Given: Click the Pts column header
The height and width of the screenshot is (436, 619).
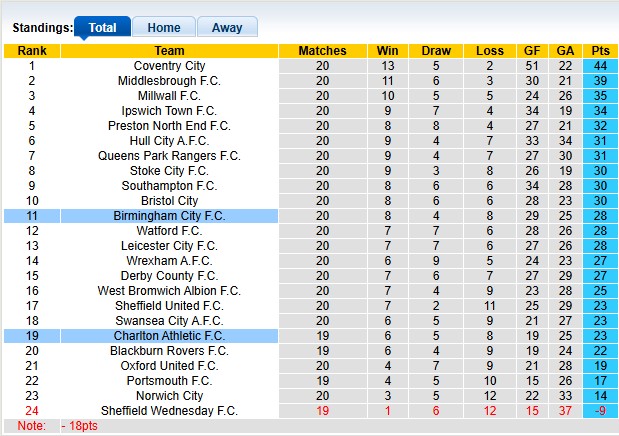Looking at the screenshot, I should tap(600, 51).
